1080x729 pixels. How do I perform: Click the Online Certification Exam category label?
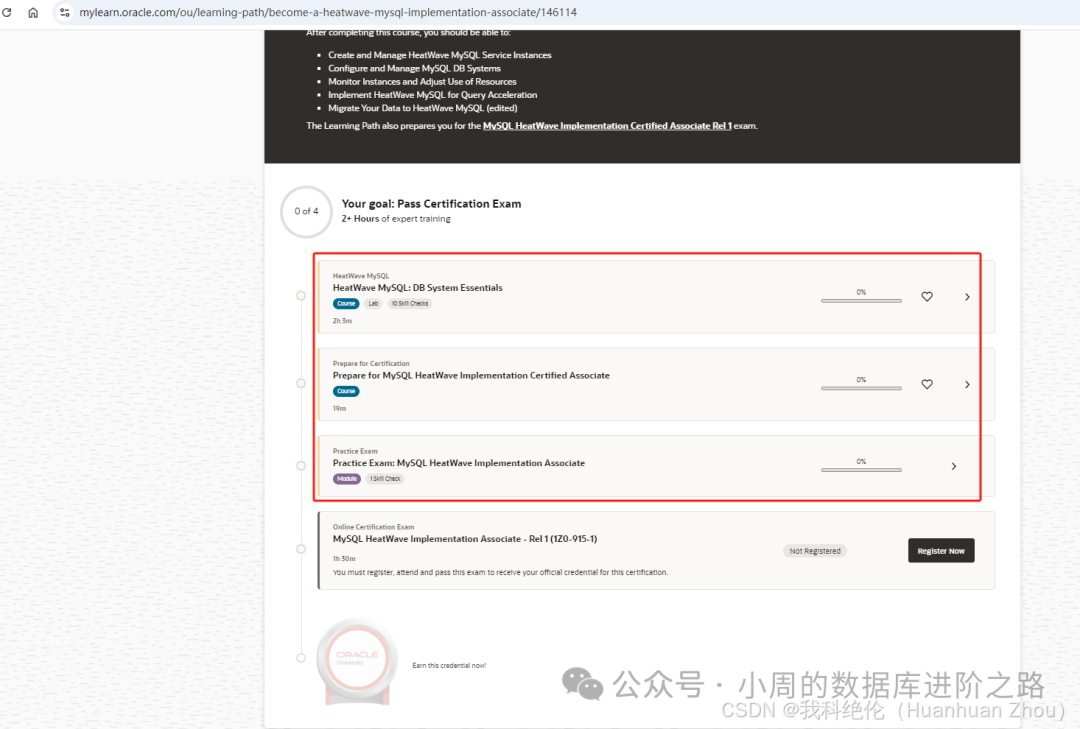click(x=373, y=527)
